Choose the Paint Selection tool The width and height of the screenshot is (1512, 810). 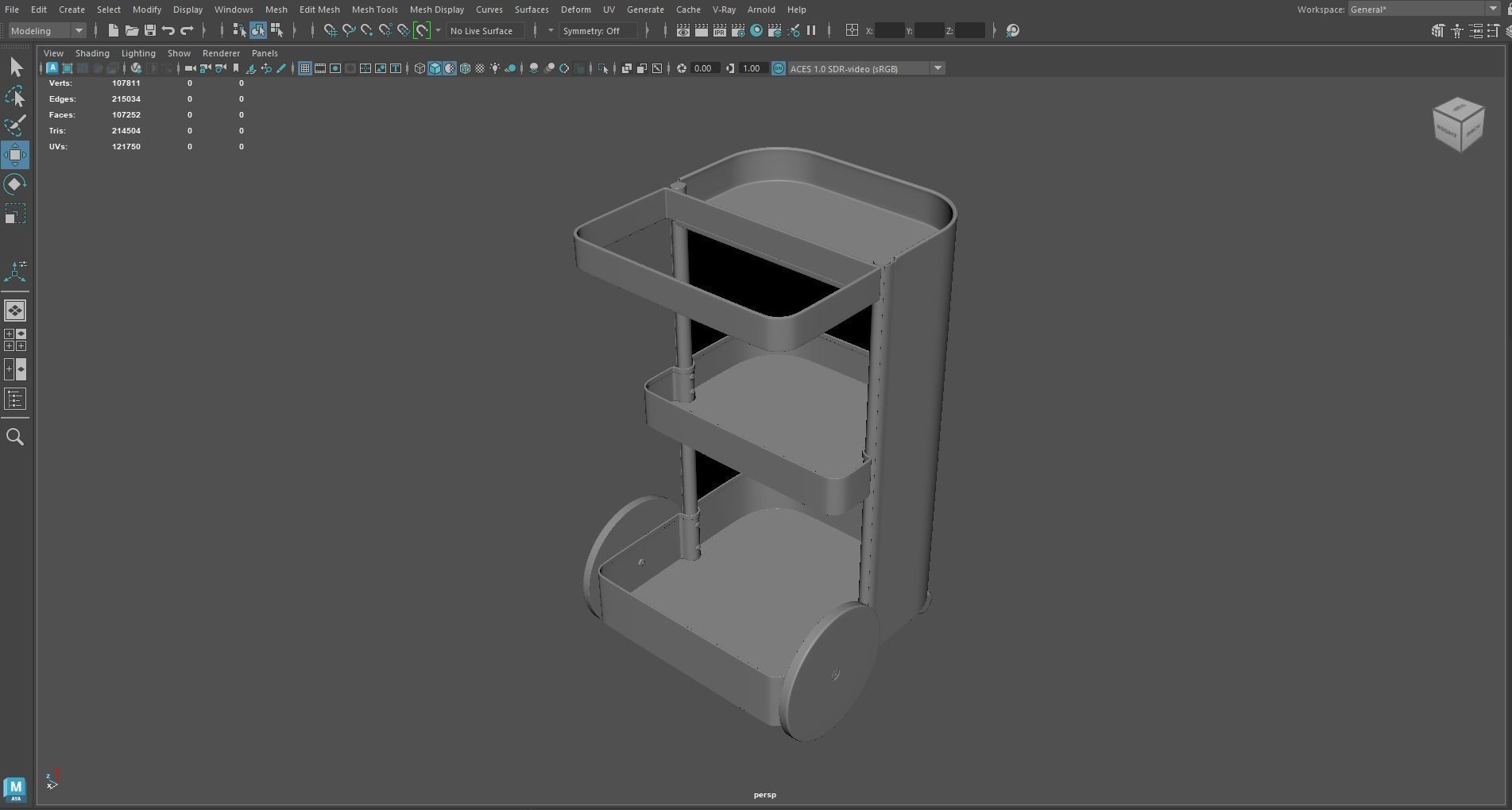(15, 126)
